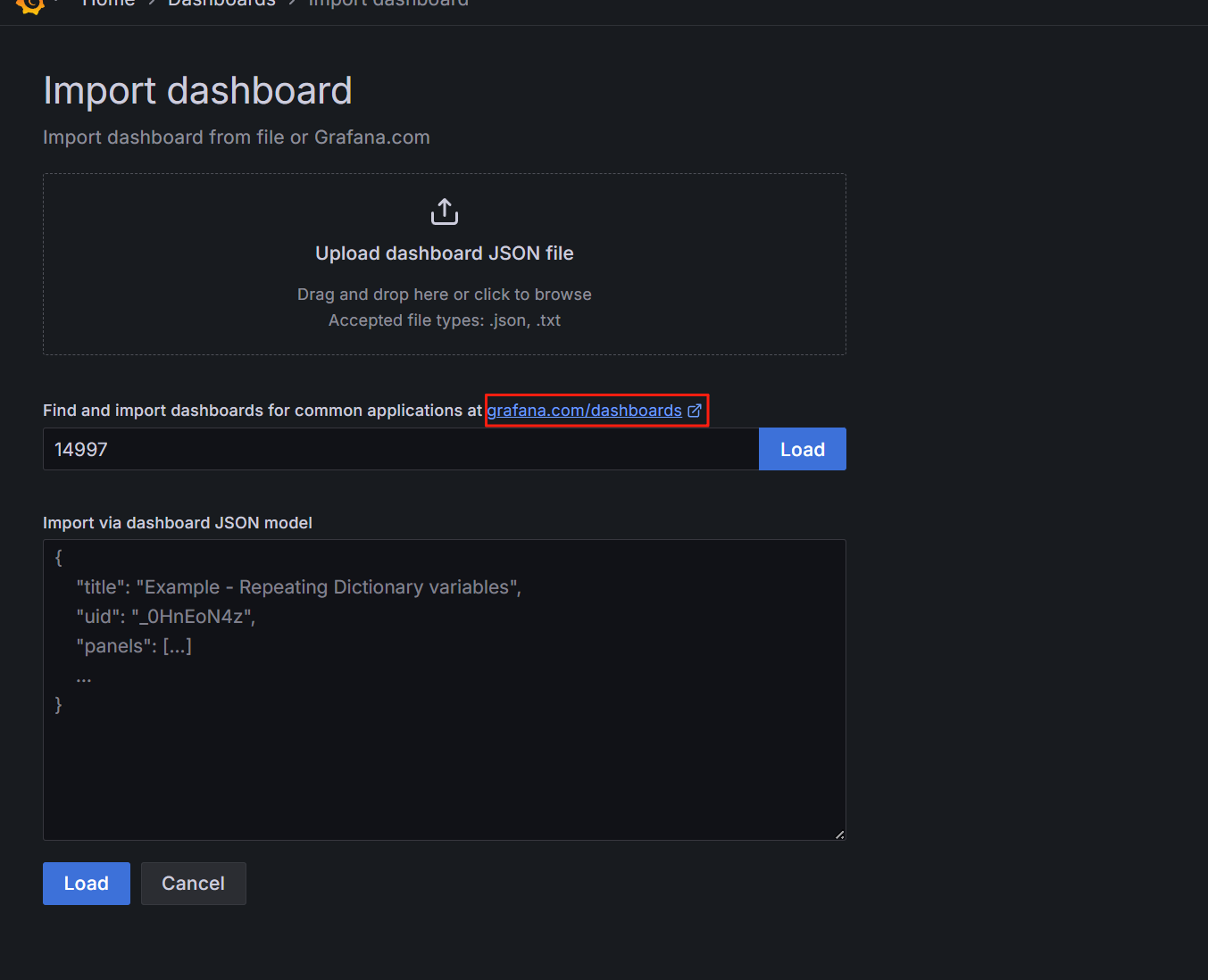The height and width of the screenshot is (980, 1208).
Task: Click the dashboard ID input containing 14997
Action: point(401,449)
